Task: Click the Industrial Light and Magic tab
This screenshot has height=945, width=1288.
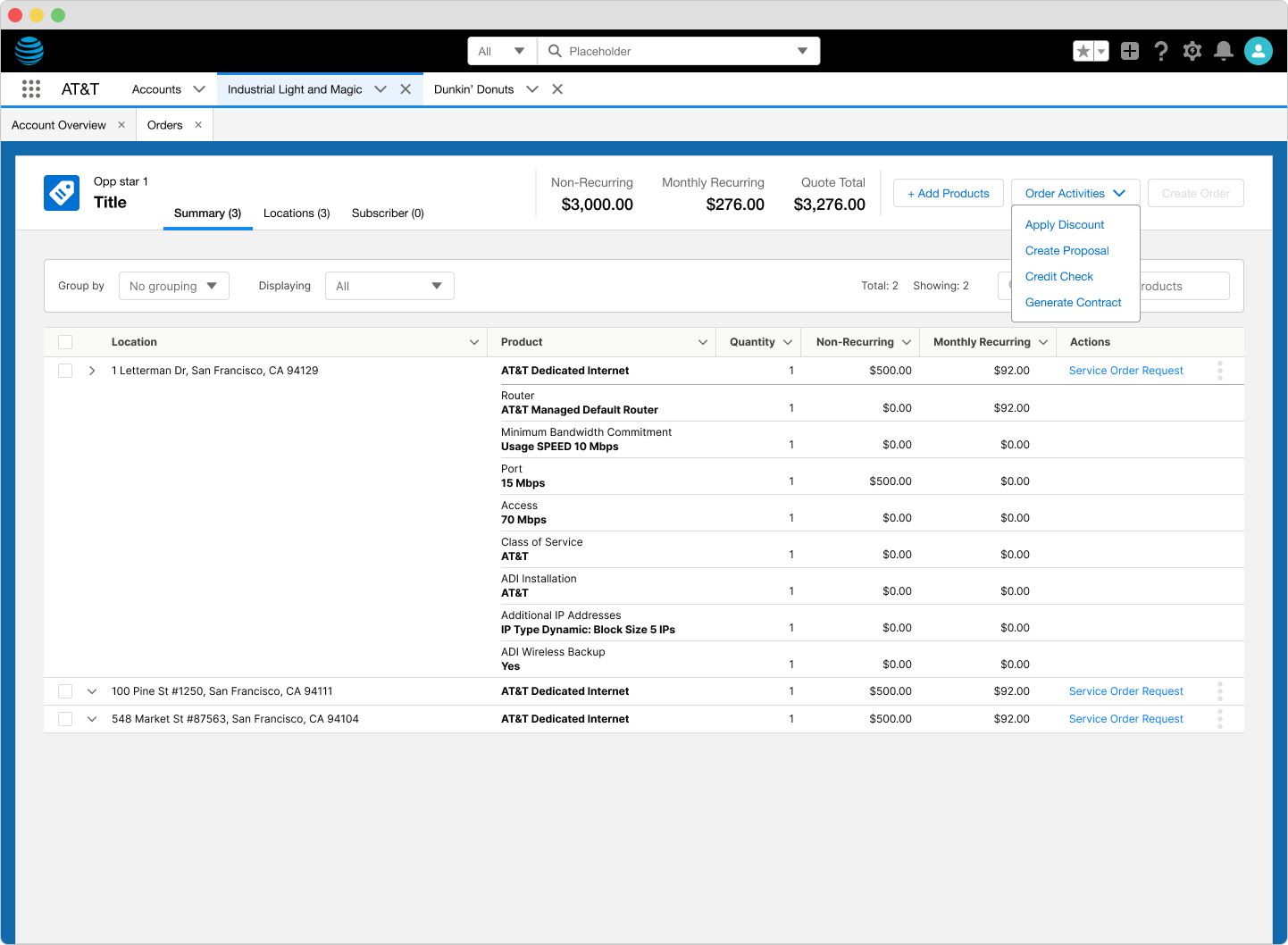Action: [295, 89]
